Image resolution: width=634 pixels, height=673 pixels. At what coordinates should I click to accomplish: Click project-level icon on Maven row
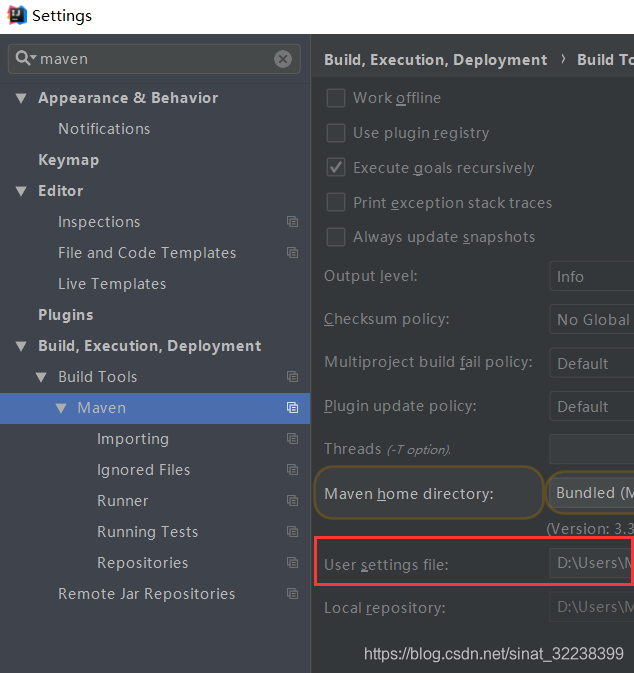292,407
